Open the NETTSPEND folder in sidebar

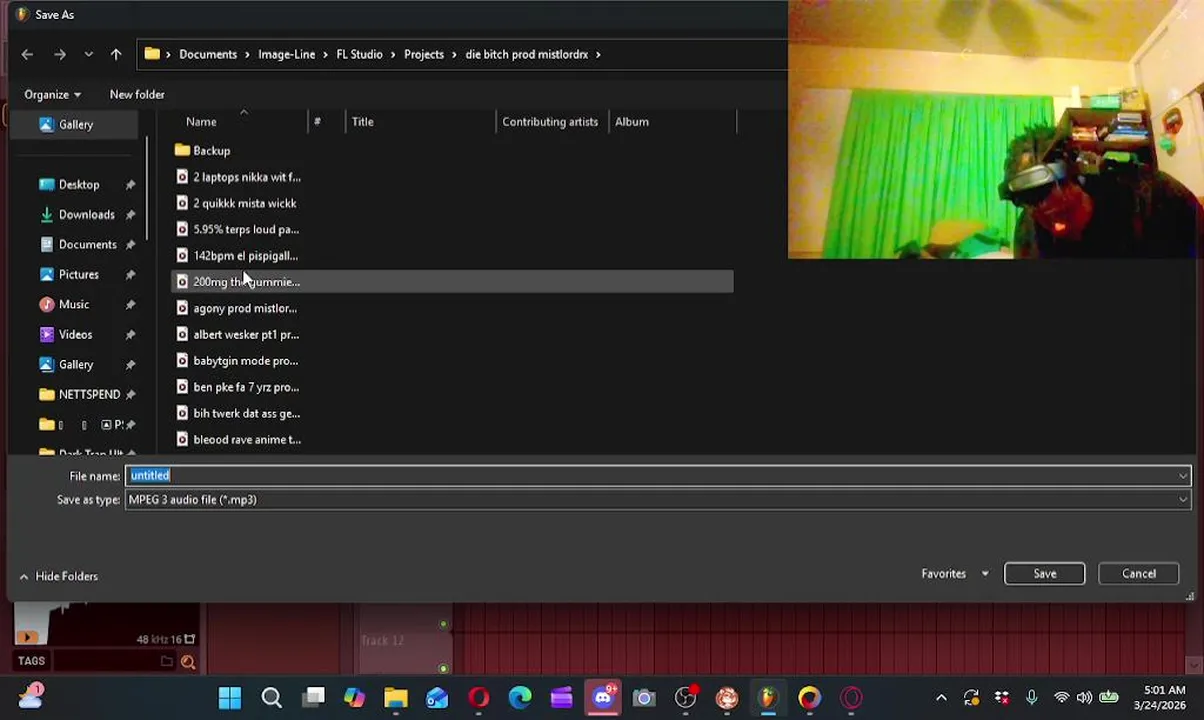point(89,394)
